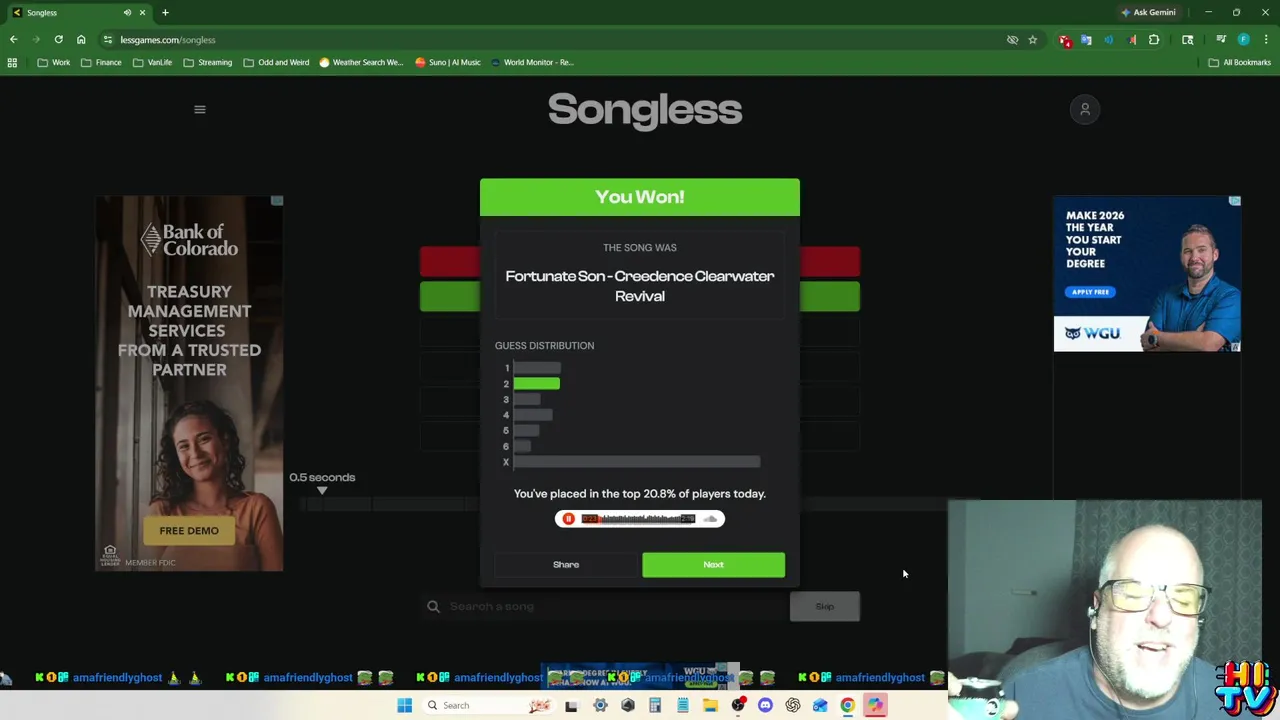This screenshot has height=720, width=1280.
Task: Open the Songless logo homepage
Action: [645, 110]
